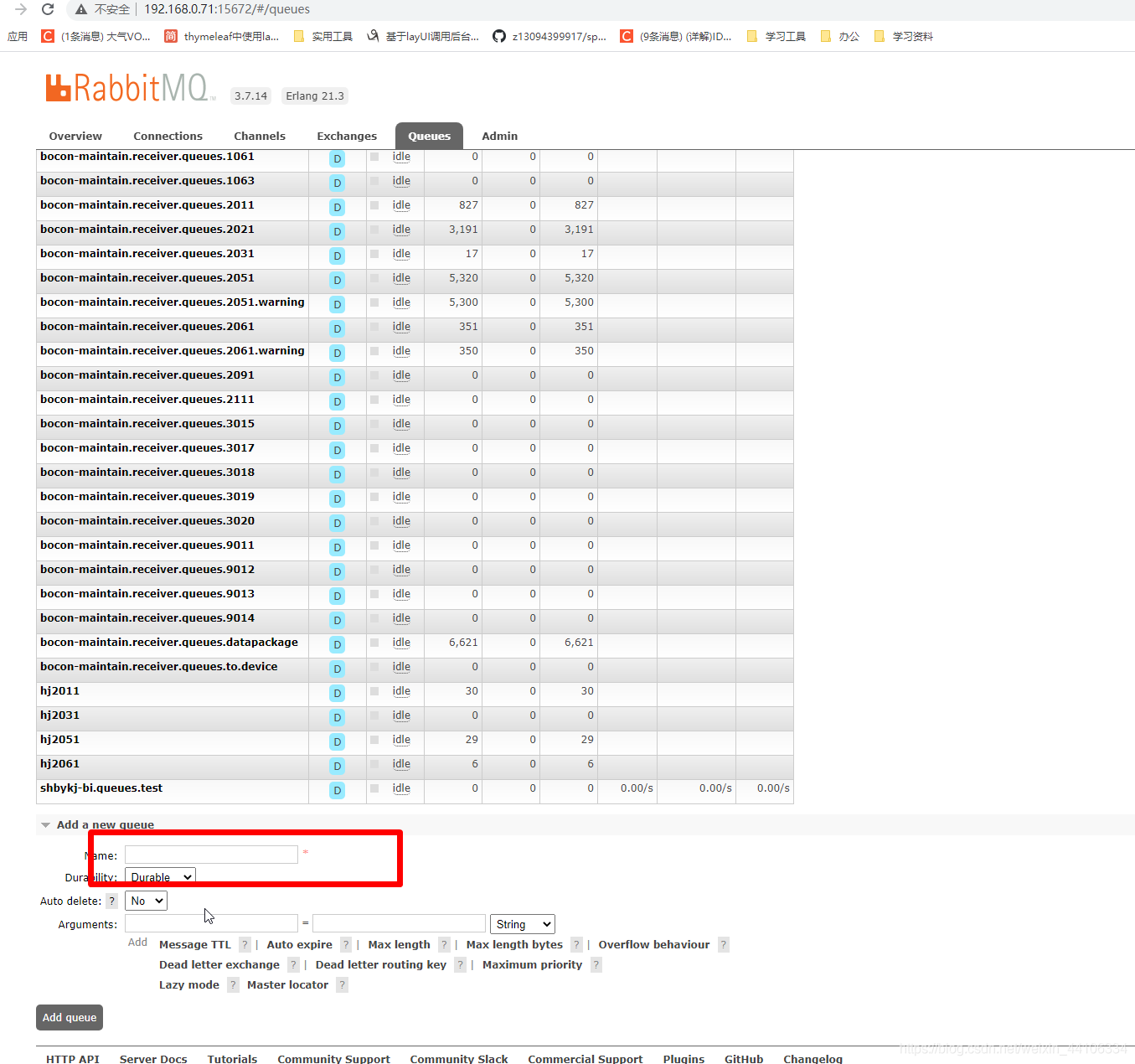This screenshot has width=1135, height=1064.
Task: Click the 0.00/s incoming rate value
Action: (637, 788)
